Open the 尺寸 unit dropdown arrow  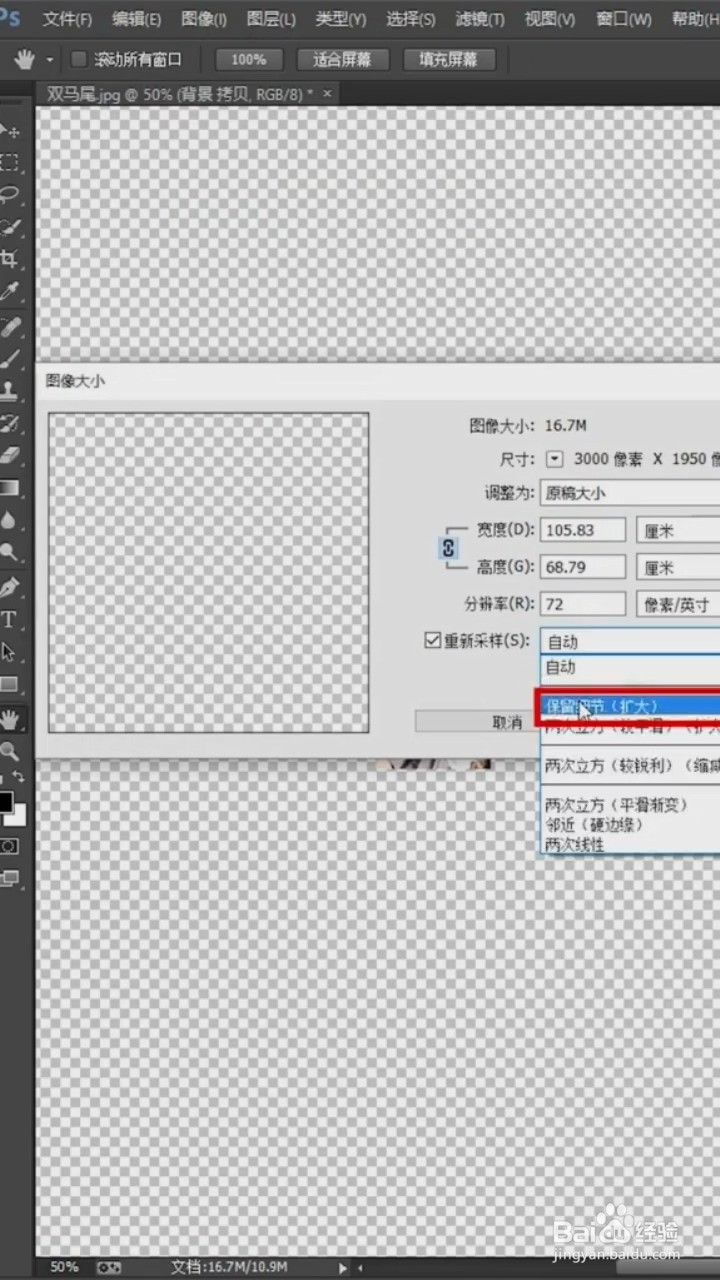coord(555,460)
